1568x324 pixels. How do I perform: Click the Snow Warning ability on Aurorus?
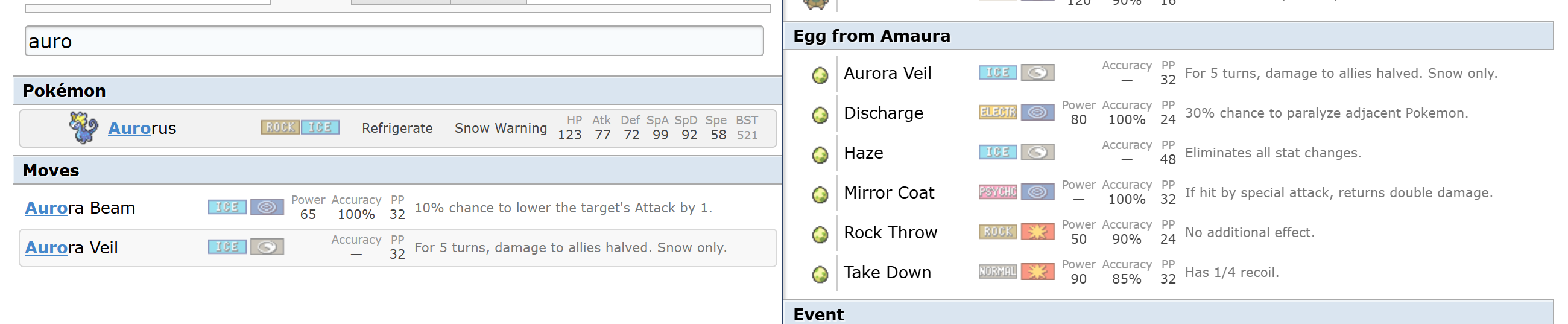coord(501,129)
